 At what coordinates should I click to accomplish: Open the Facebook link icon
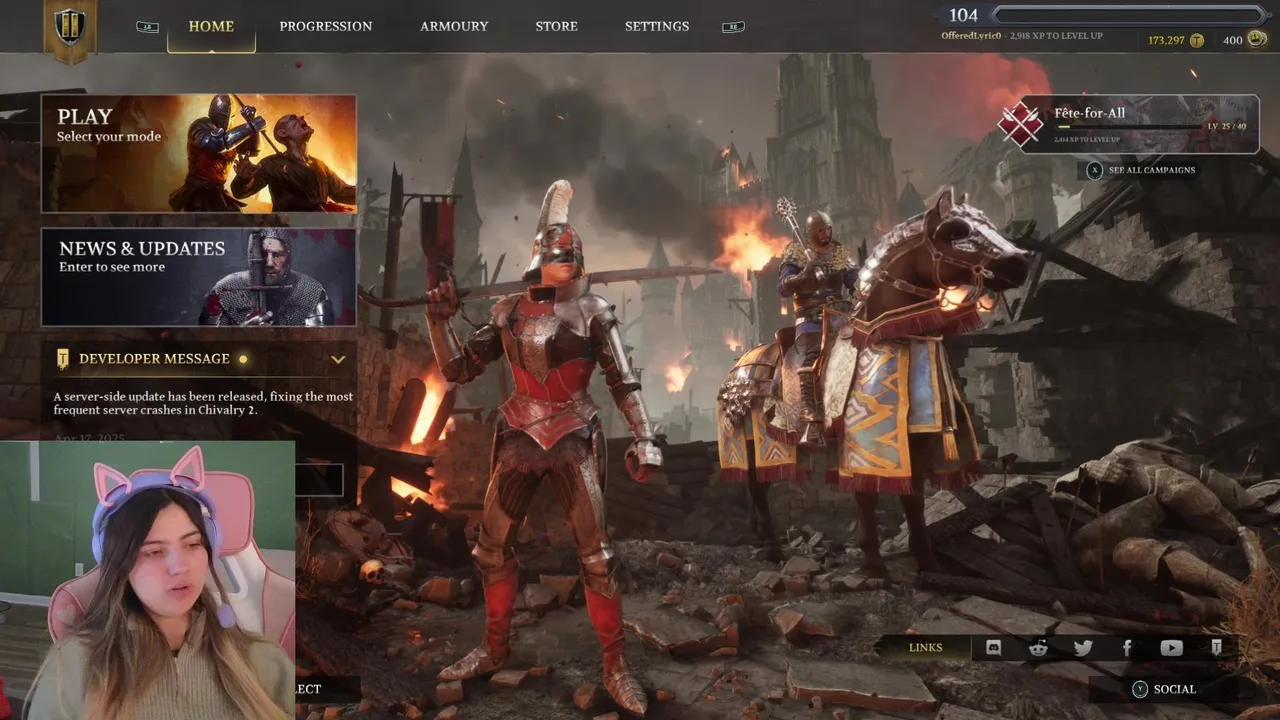[x=1127, y=648]
